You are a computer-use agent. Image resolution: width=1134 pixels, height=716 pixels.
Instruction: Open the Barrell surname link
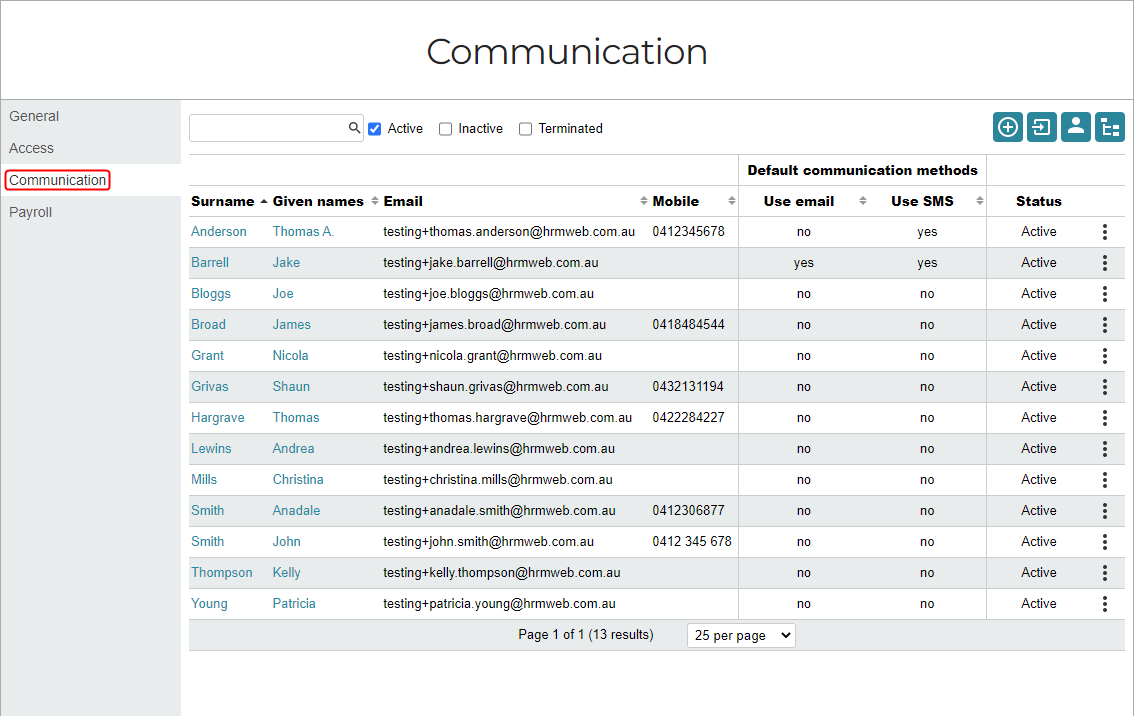(210, 263)
